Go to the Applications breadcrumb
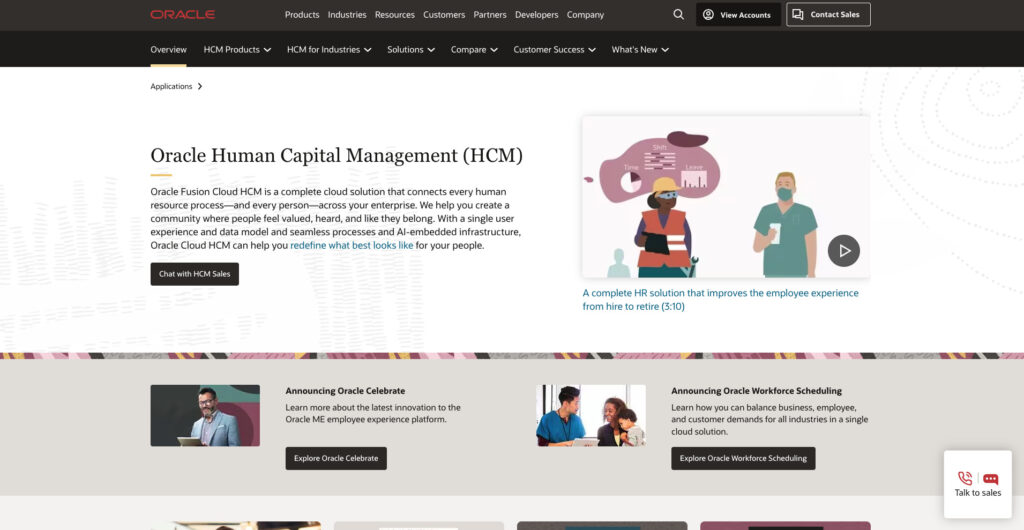Viewport: 1024px width, 530px height. (x=171, y=86)
